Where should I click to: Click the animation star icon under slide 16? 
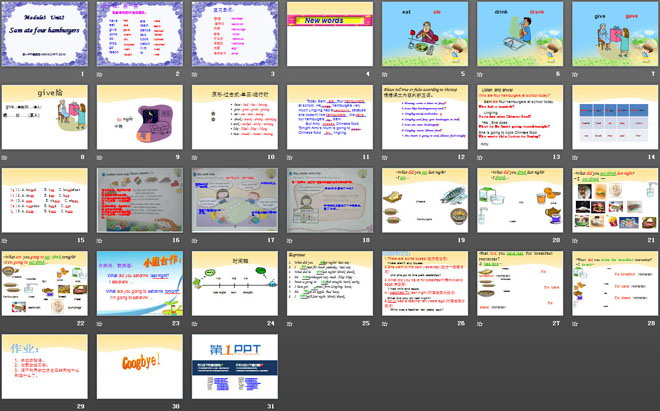(x=100, y=241)
